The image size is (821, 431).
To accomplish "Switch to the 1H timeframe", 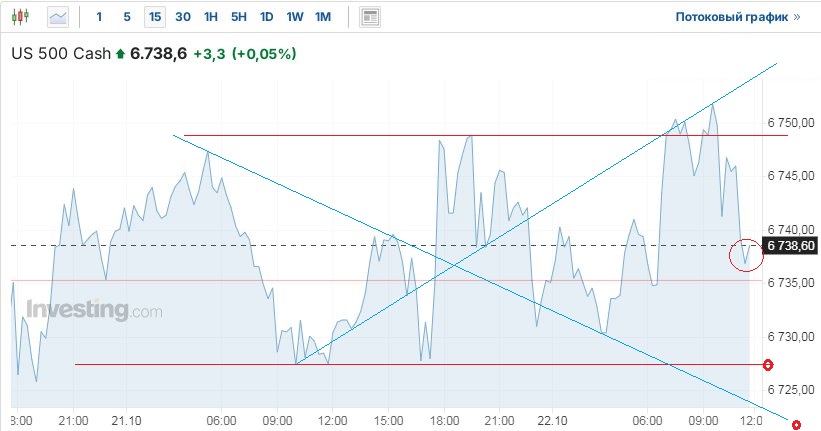I will tap(210, 17).
